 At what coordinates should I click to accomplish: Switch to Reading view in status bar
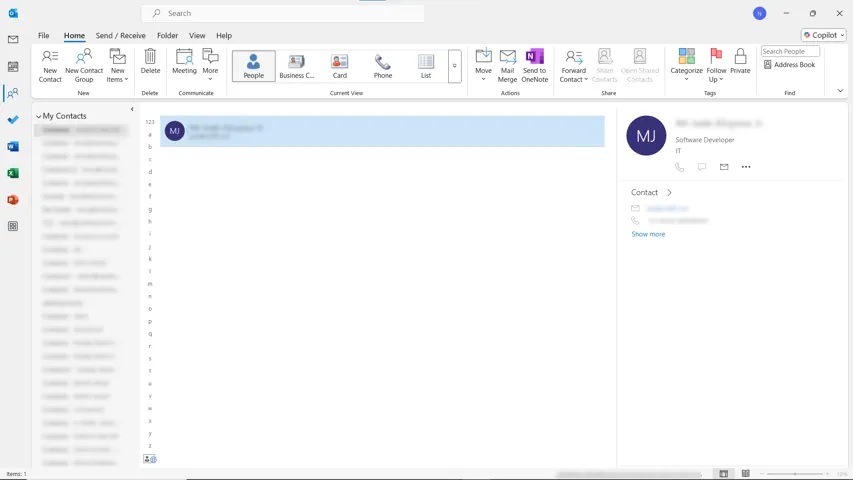point(745,474)
